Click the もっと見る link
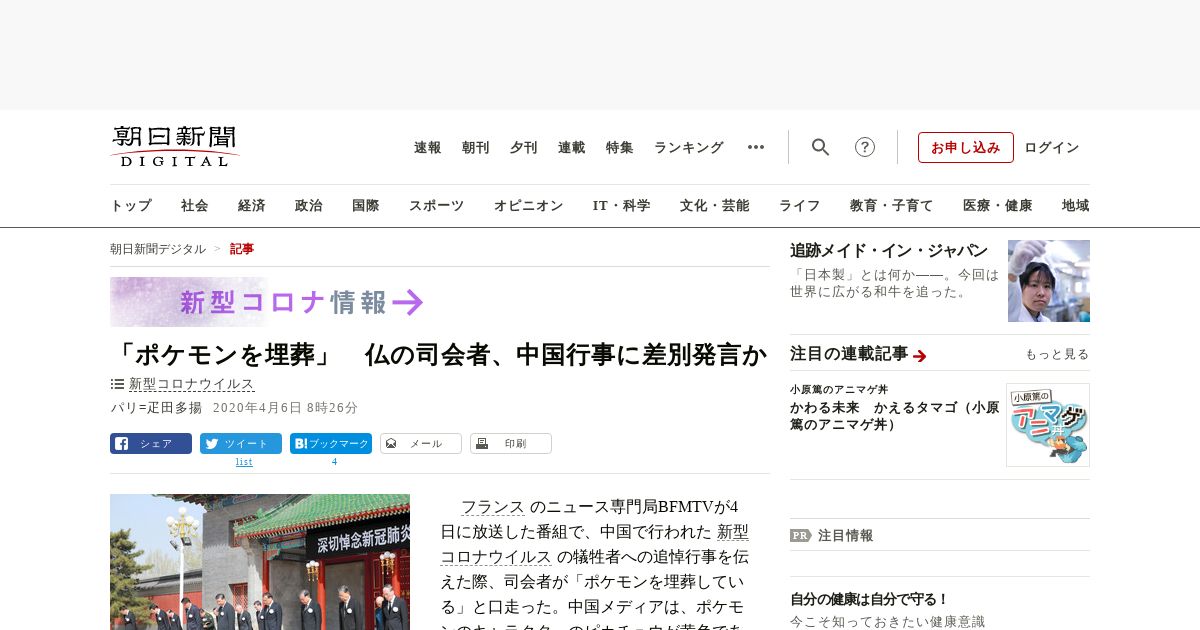 coord(1057,354)
